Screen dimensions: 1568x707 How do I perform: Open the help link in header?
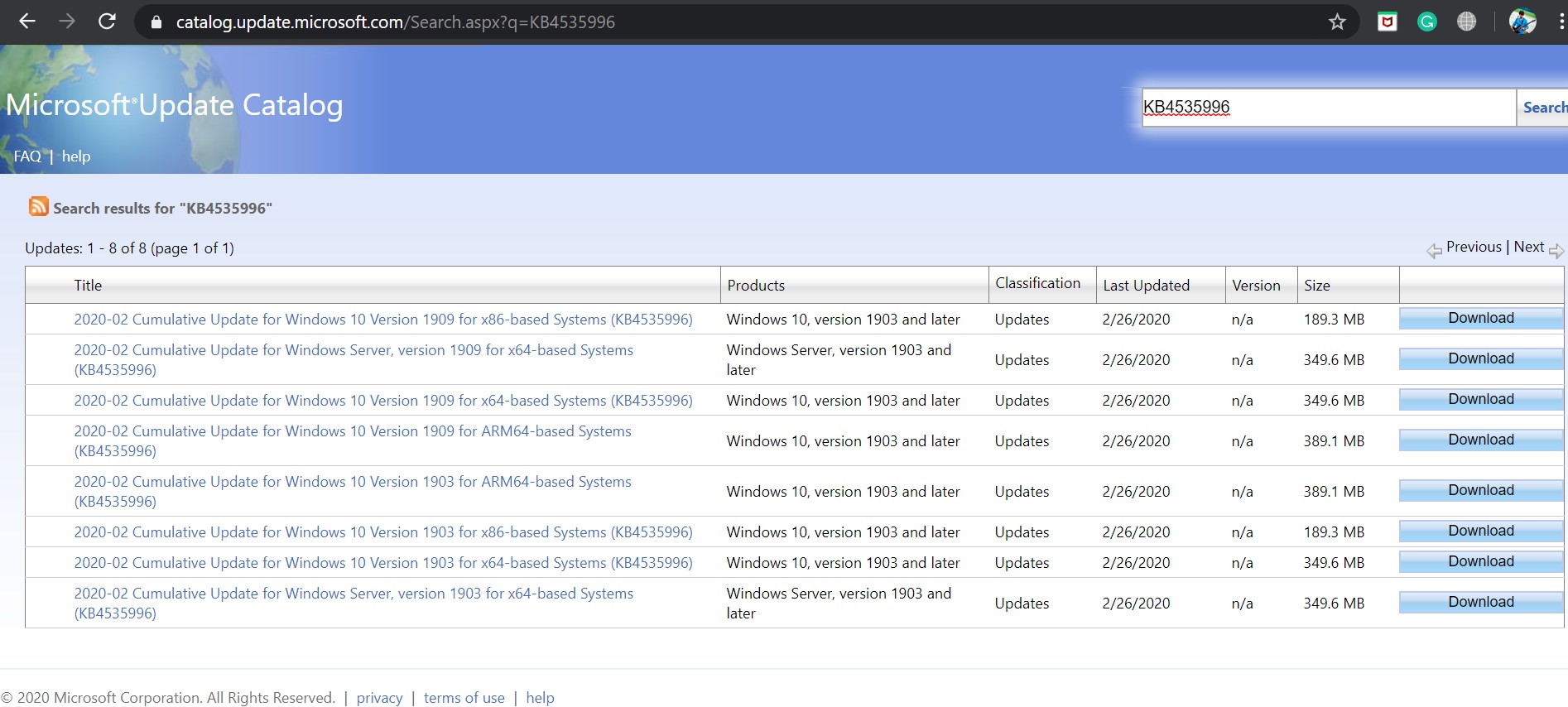tap(76, 156)
